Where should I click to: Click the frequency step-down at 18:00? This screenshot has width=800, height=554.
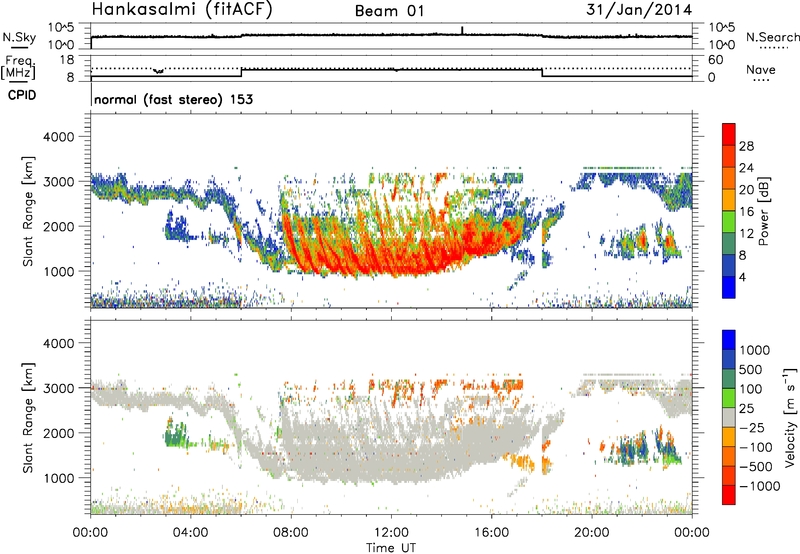pyautogui.click(x=542, y=72)
